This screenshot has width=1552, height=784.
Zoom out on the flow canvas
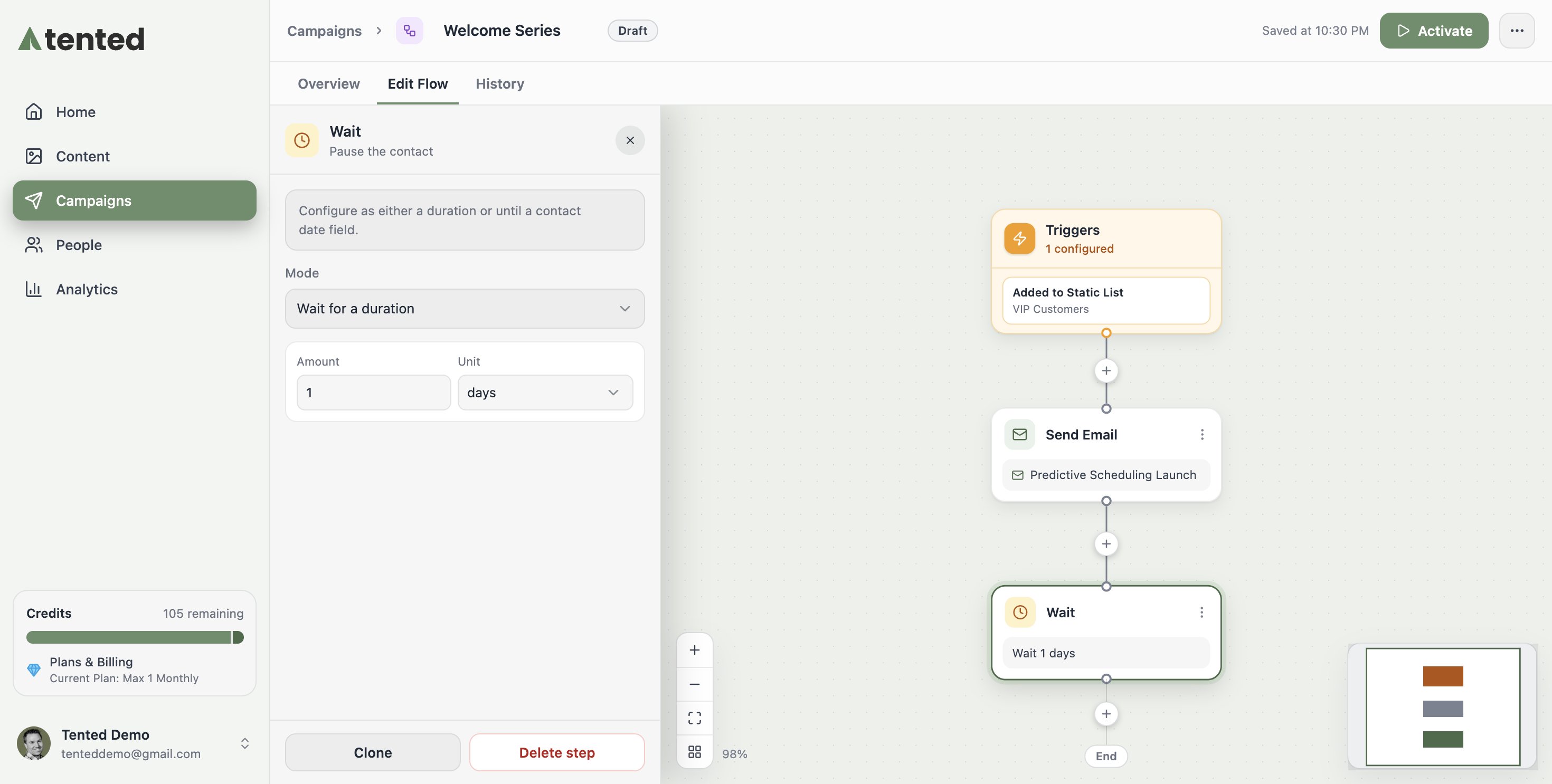click(x=695, y=684)
